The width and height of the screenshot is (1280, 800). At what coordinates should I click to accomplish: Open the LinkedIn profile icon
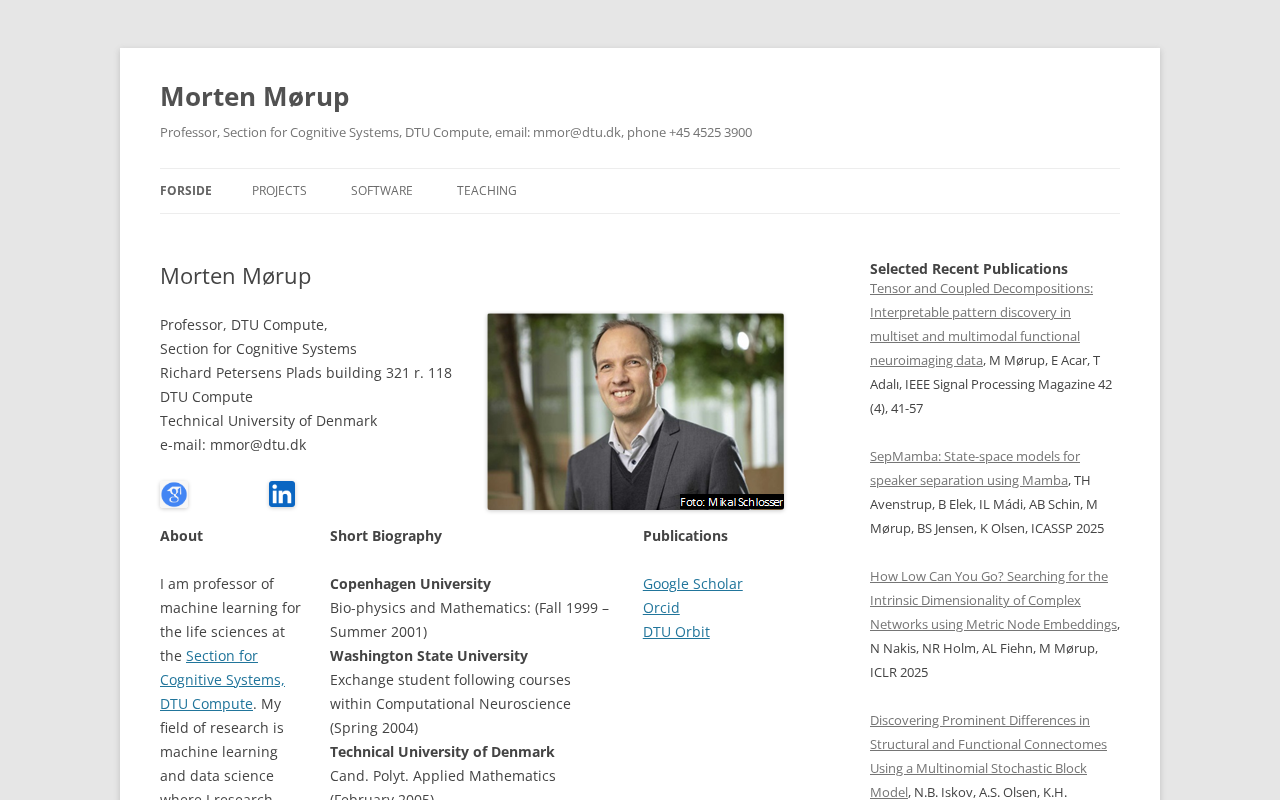click(282, 494)
